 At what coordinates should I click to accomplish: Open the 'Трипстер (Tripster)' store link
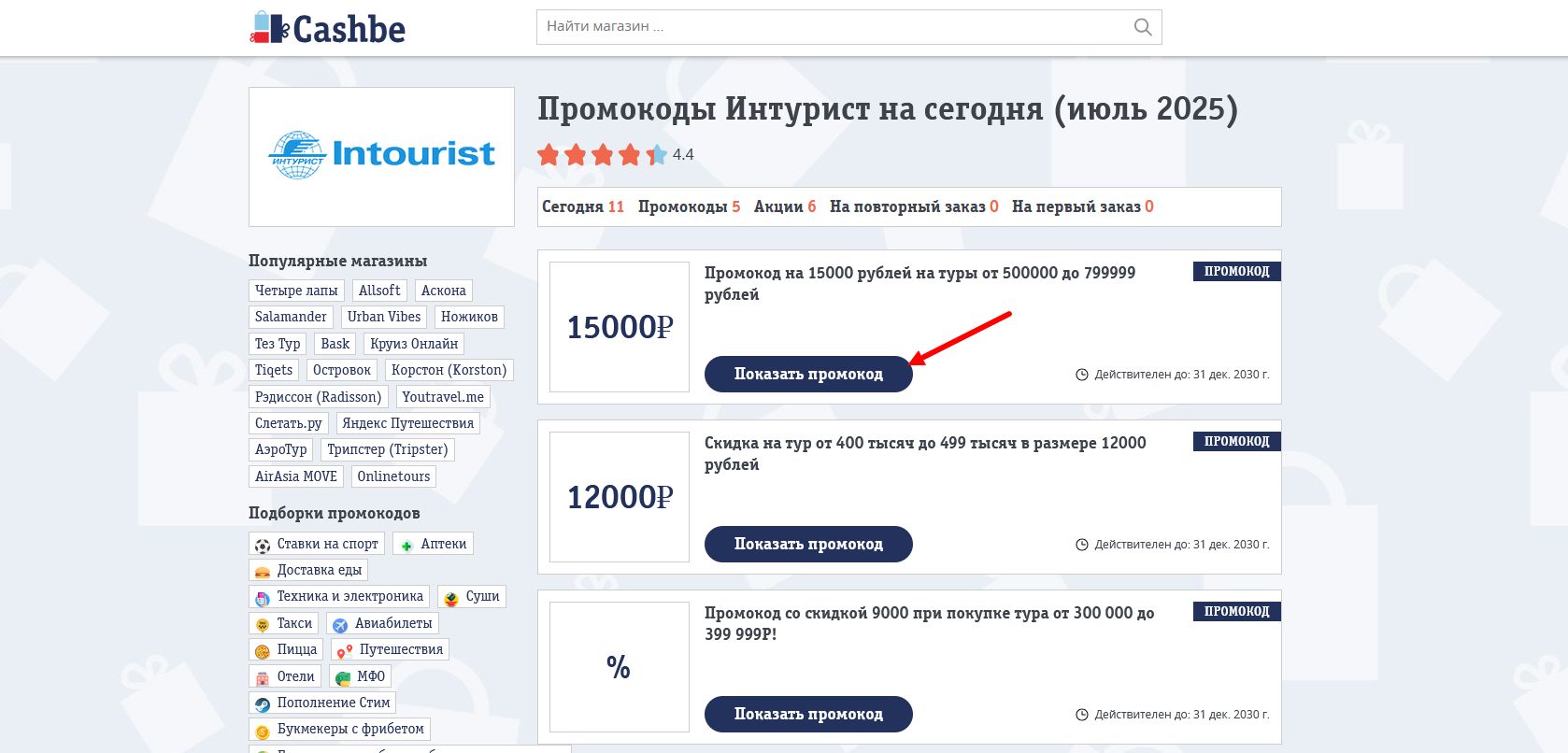coord(388,449)
